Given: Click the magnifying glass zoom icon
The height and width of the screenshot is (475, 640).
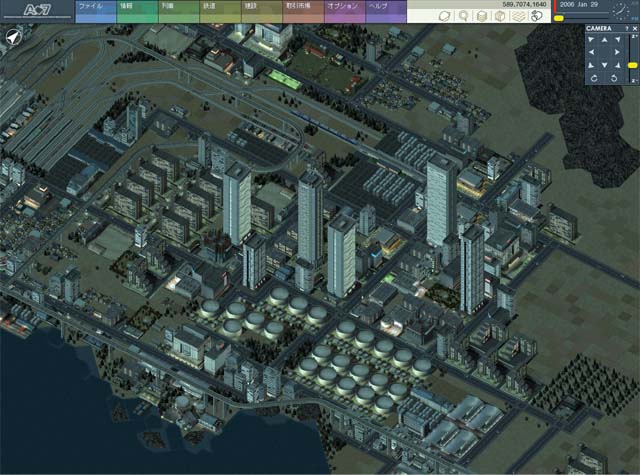Looking at the screenshot, I should coord(463,16).
